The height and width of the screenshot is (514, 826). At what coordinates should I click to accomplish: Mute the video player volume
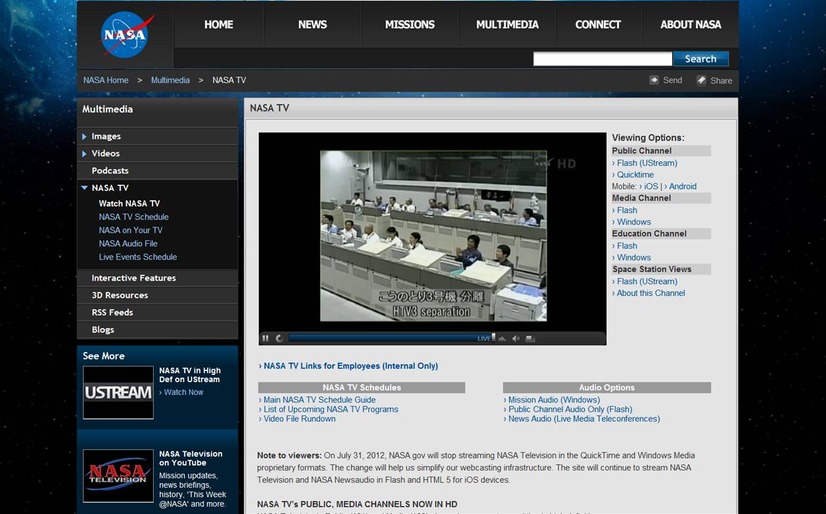click(x=516, y=339)
